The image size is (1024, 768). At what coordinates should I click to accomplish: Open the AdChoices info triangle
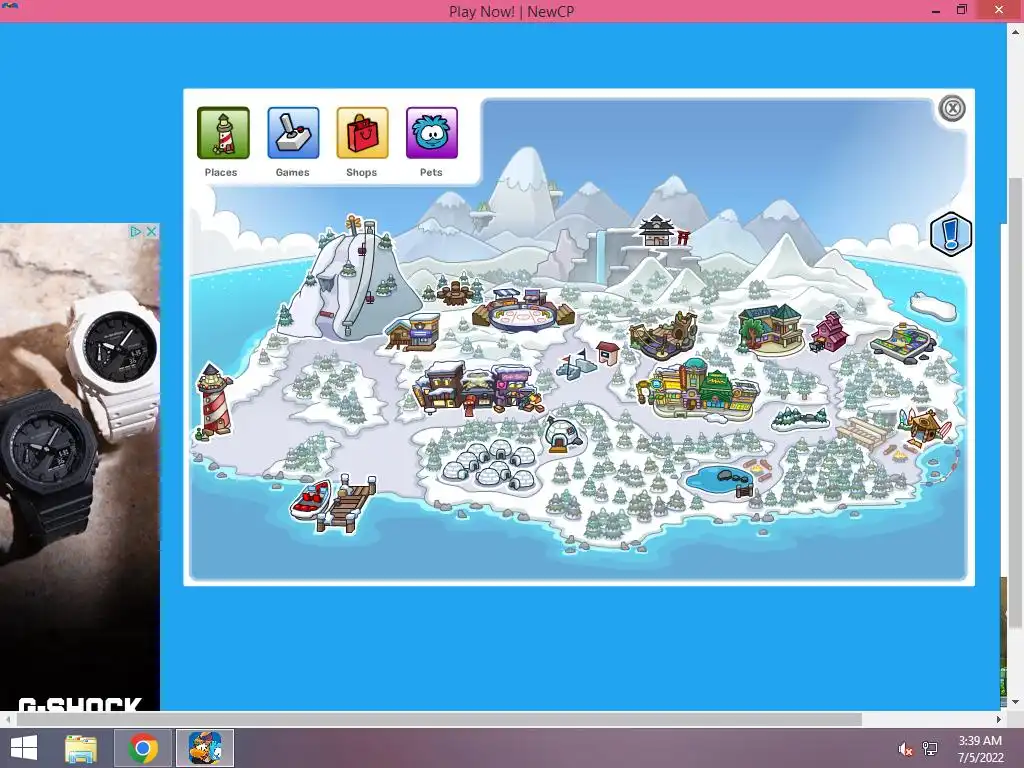click(x=135, y=231)
